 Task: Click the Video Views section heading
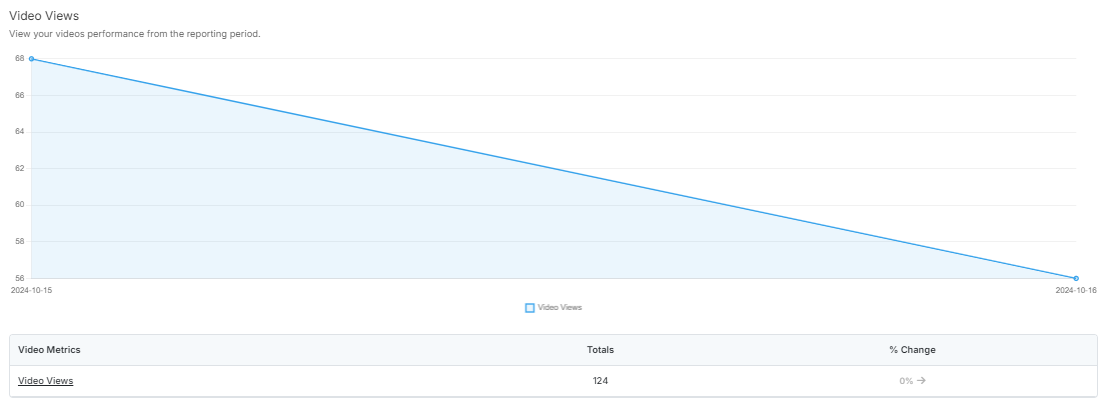44,16
